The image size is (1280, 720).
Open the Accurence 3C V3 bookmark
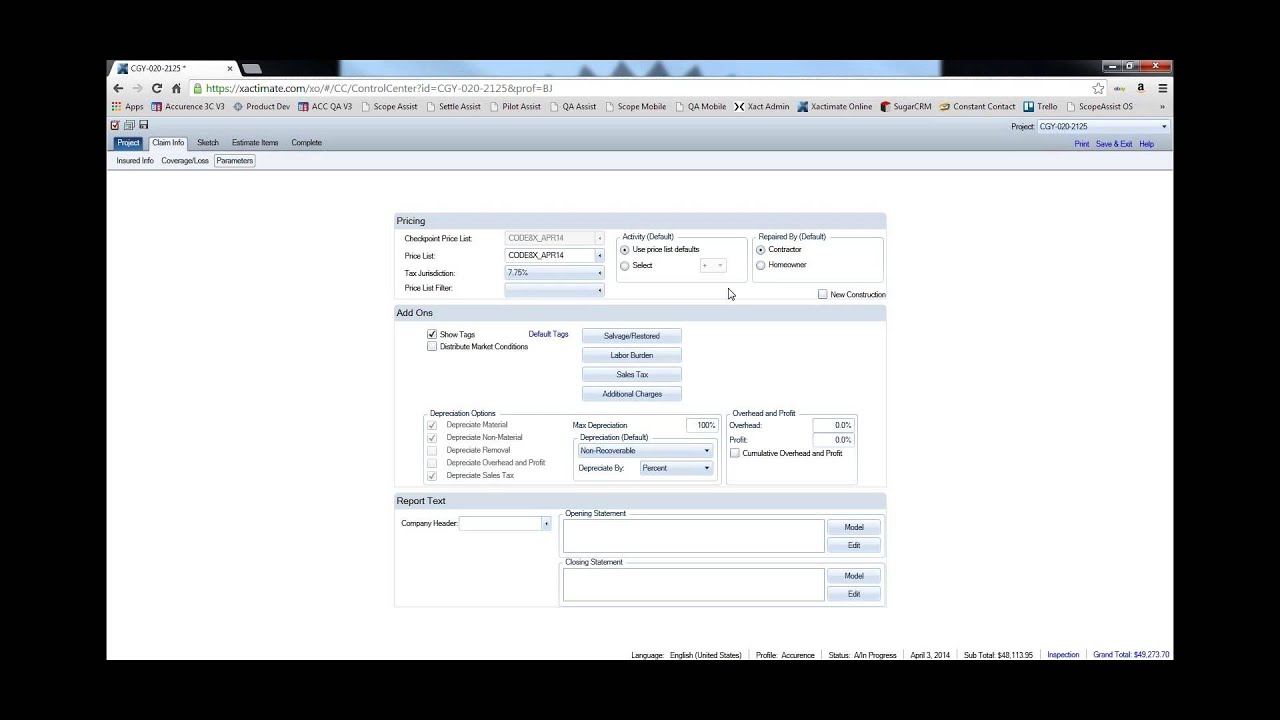click(x=188, y=106)
